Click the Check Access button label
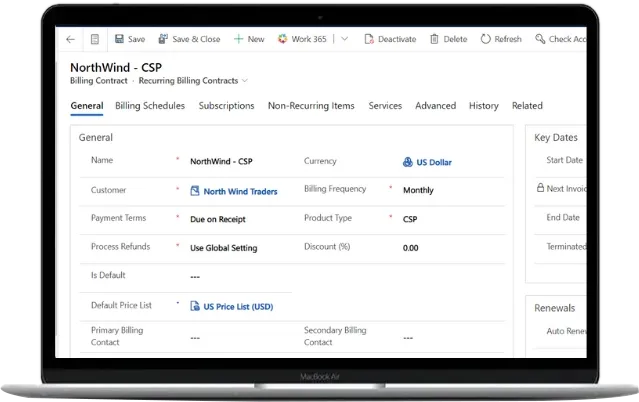 567,39
